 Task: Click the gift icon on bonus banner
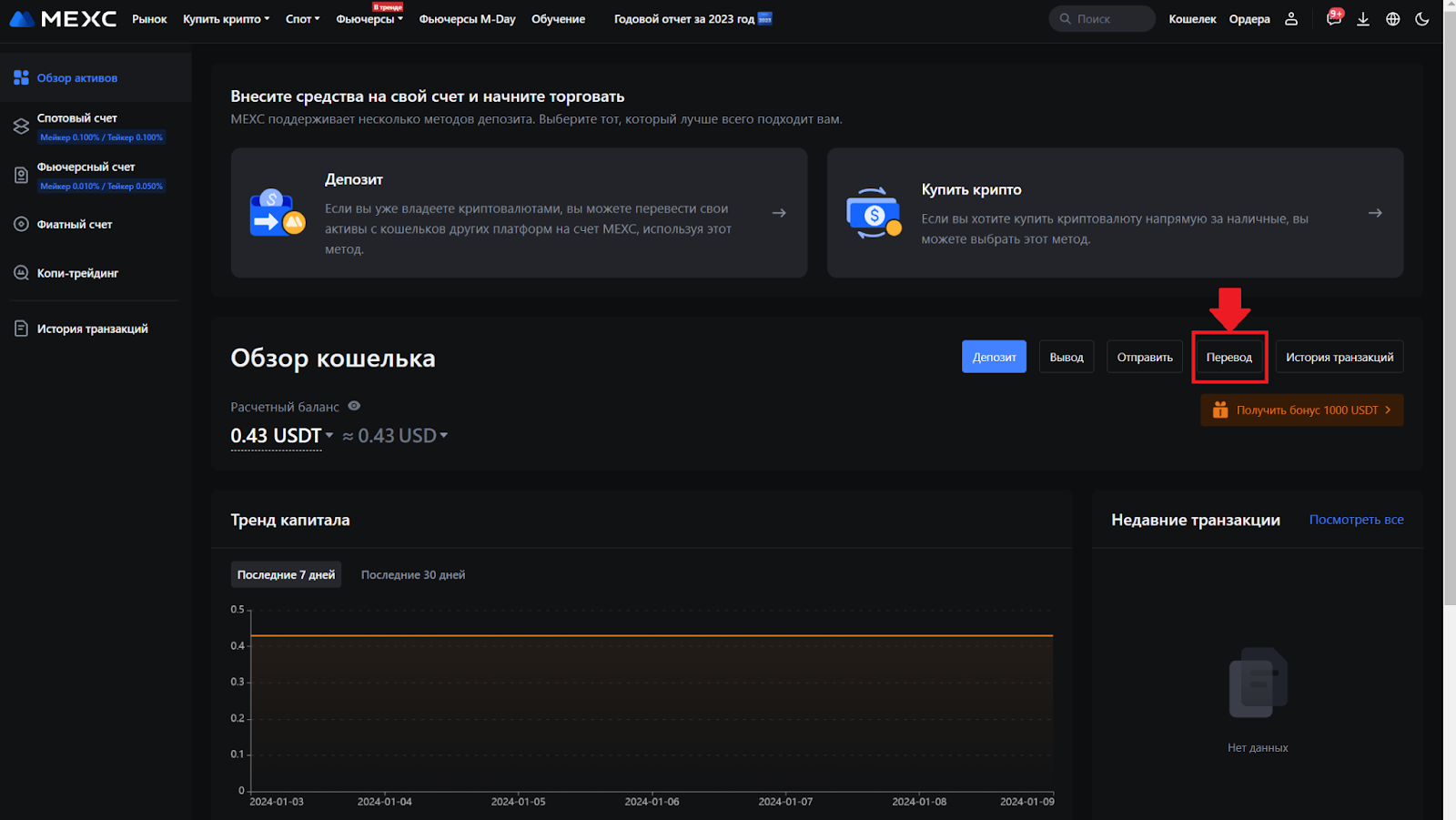coord(1220,410)
